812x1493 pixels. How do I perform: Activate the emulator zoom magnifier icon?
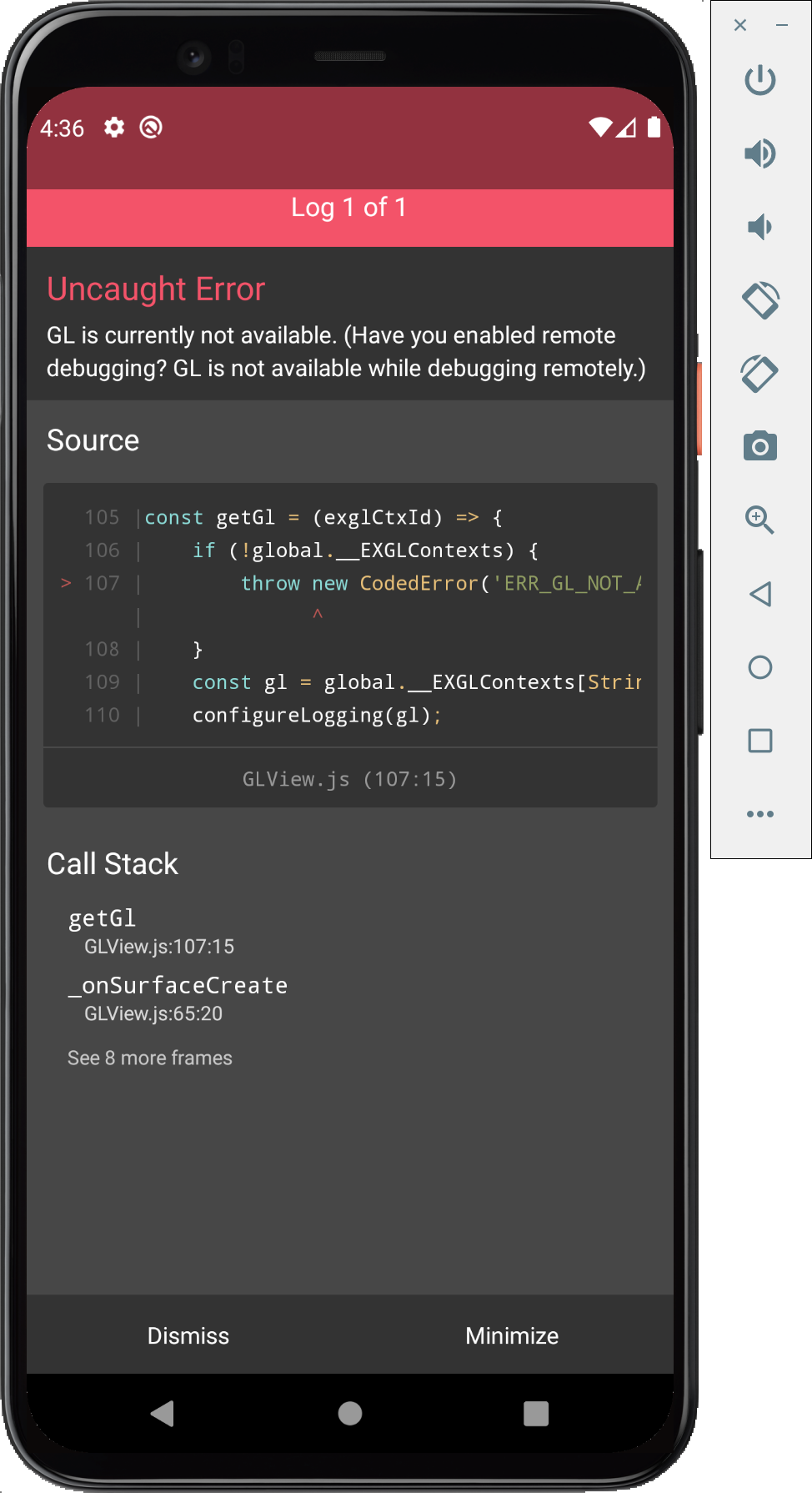(760, 520)
